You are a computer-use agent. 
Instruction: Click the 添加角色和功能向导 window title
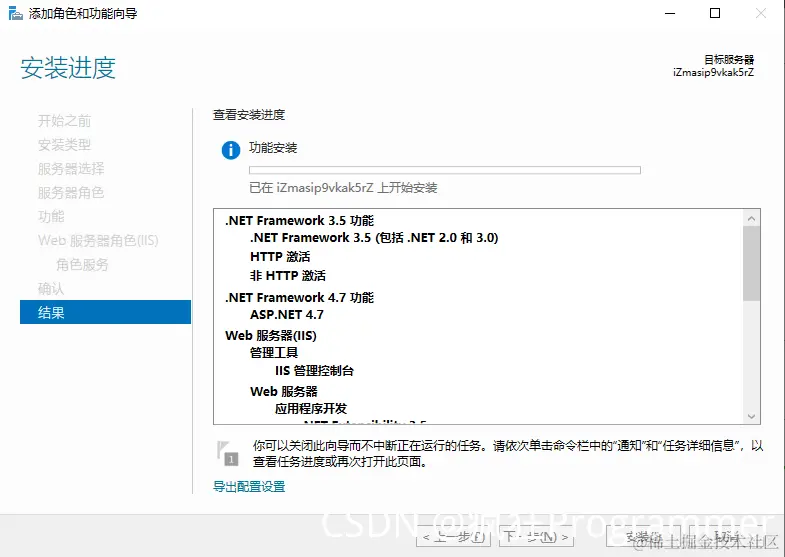(x=83, y=14)
